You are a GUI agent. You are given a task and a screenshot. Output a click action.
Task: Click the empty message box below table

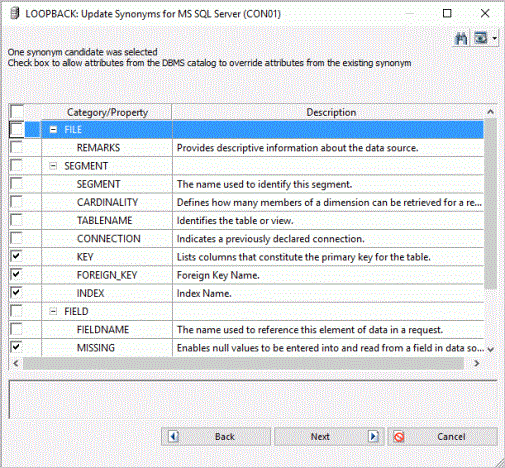click(253, 399)
